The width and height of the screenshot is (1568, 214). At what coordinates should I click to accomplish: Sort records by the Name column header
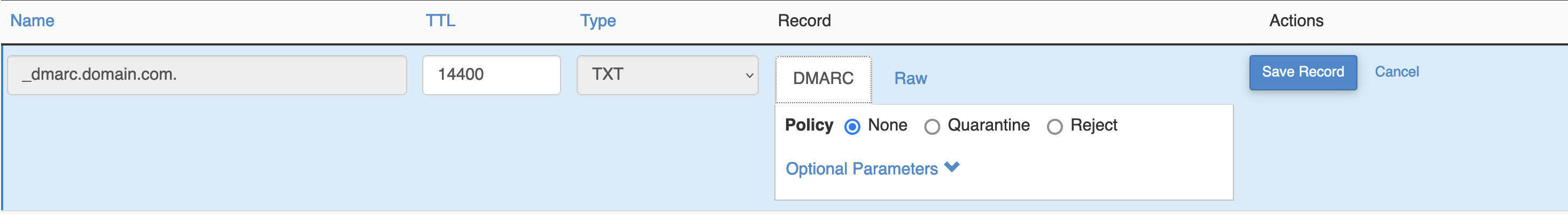tap(32, 21)
